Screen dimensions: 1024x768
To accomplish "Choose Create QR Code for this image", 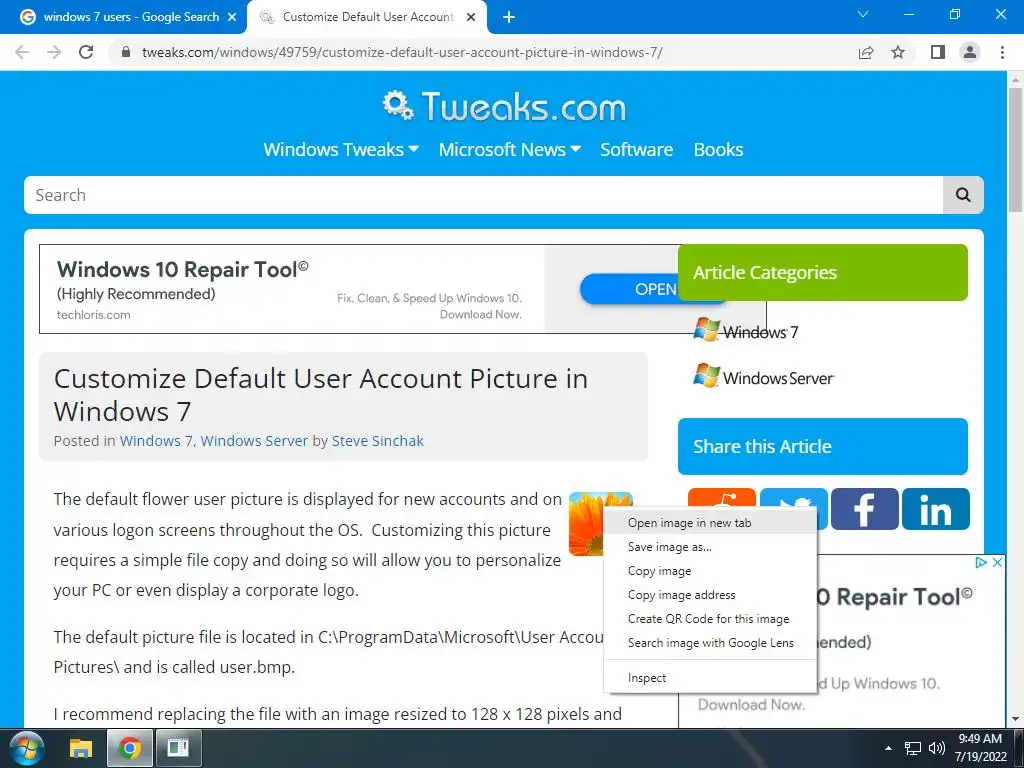I will tap(711, 619).
